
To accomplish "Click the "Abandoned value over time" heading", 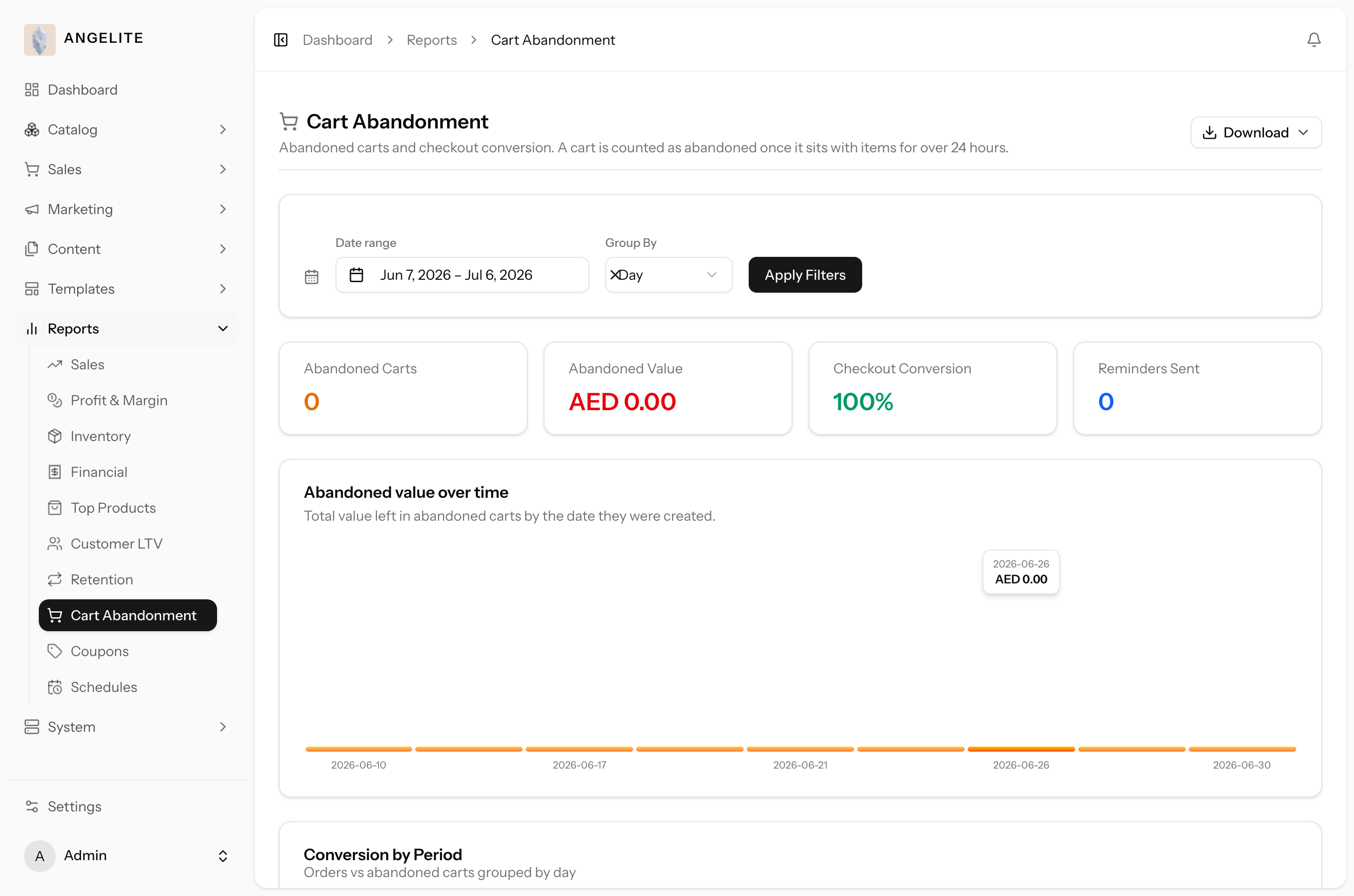I will tap(406, 493).
